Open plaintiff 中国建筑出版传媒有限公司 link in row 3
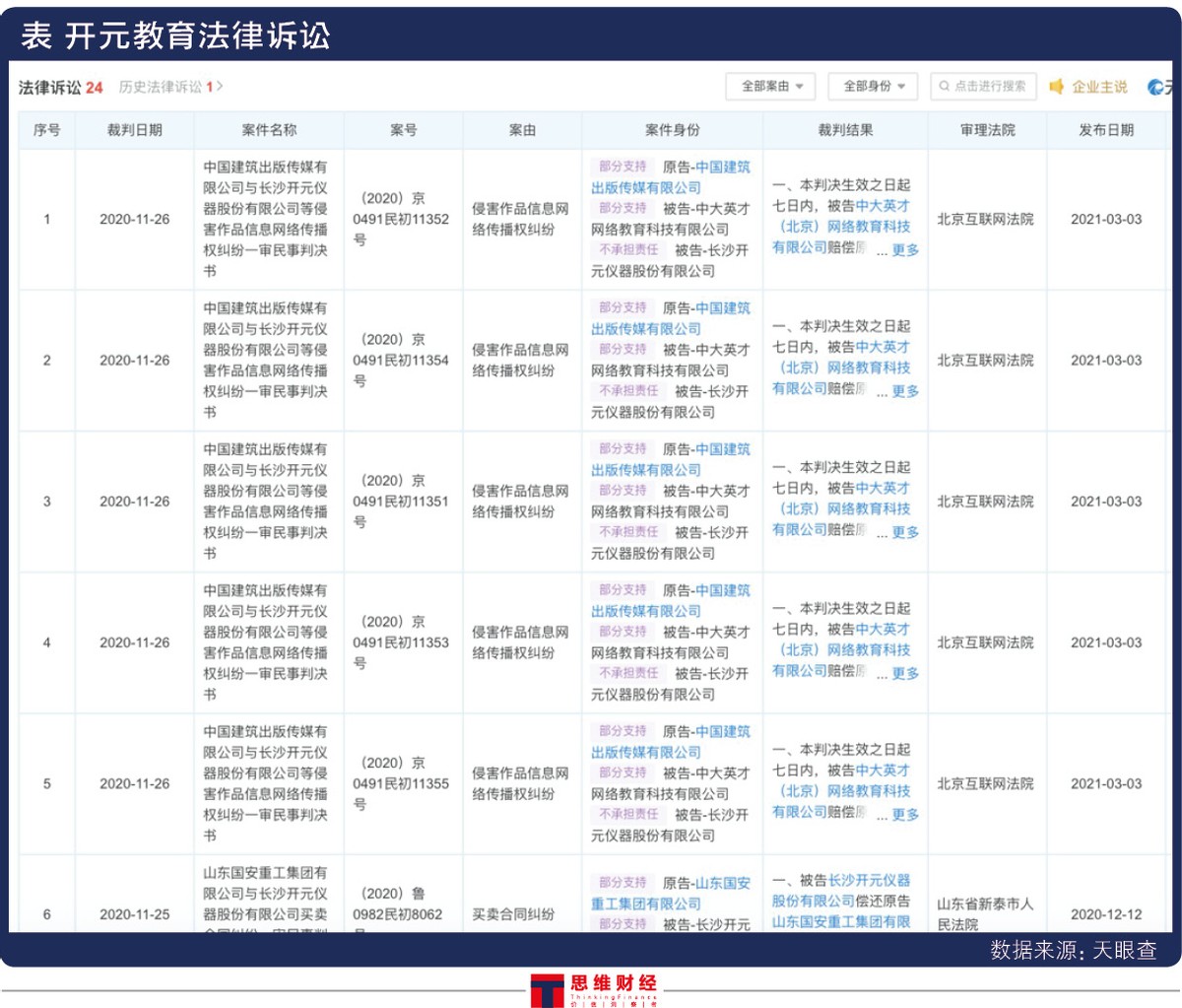 670,459
